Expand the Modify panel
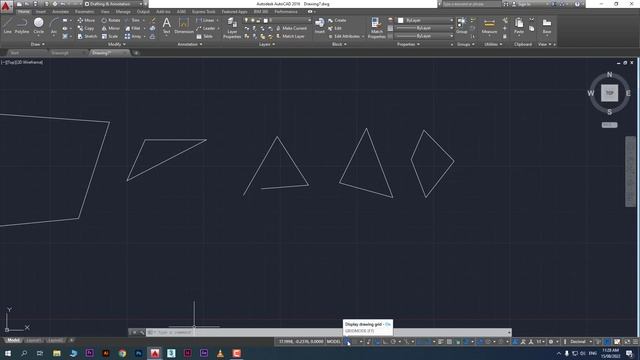This screenshot has height=360, width=640. coord(116,44)
